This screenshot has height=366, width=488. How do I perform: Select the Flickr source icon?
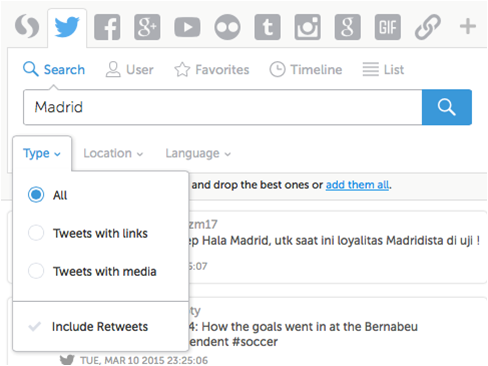click(x=227, y=27)
